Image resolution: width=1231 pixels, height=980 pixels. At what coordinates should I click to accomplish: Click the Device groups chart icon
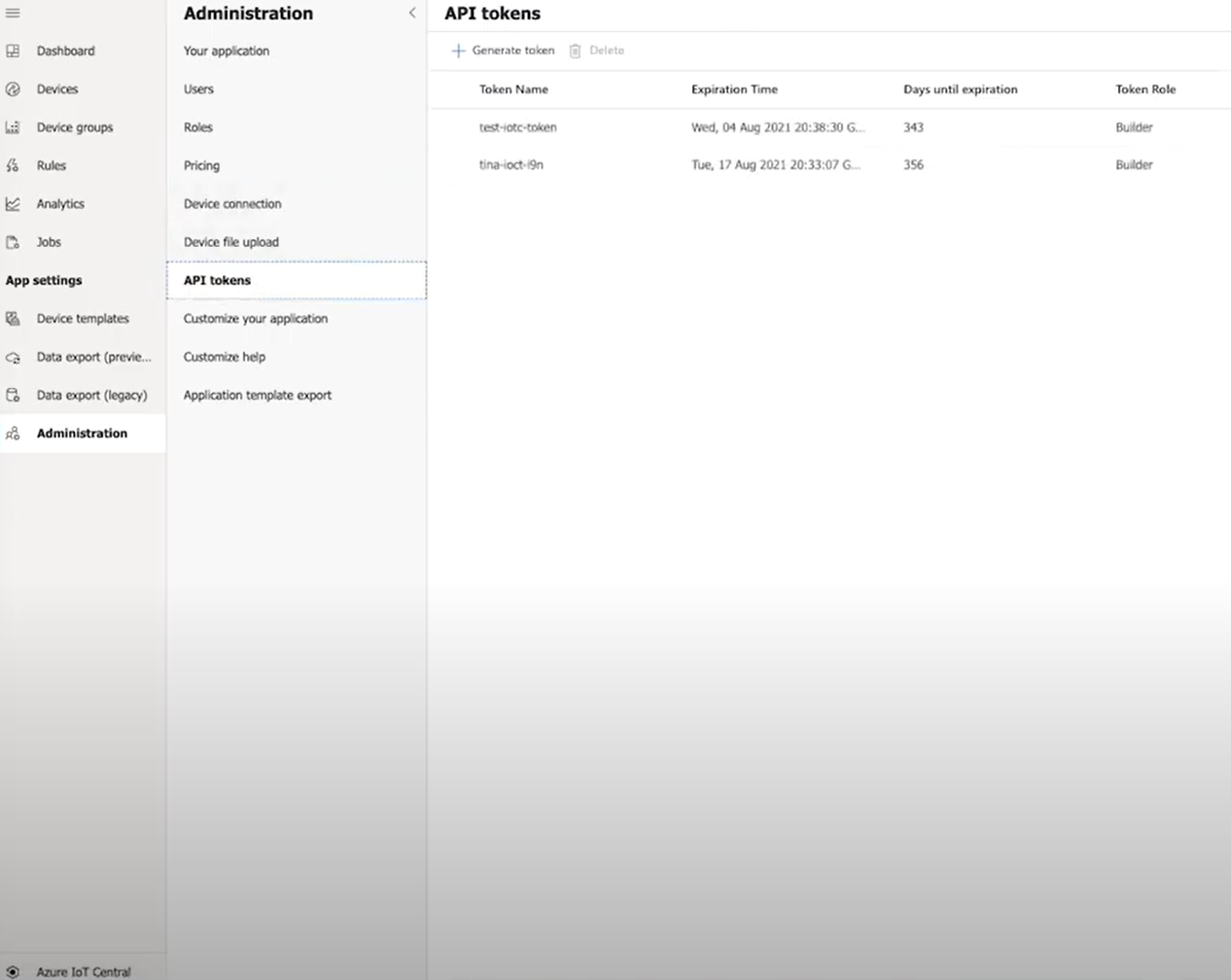click(x=13, y=127)
